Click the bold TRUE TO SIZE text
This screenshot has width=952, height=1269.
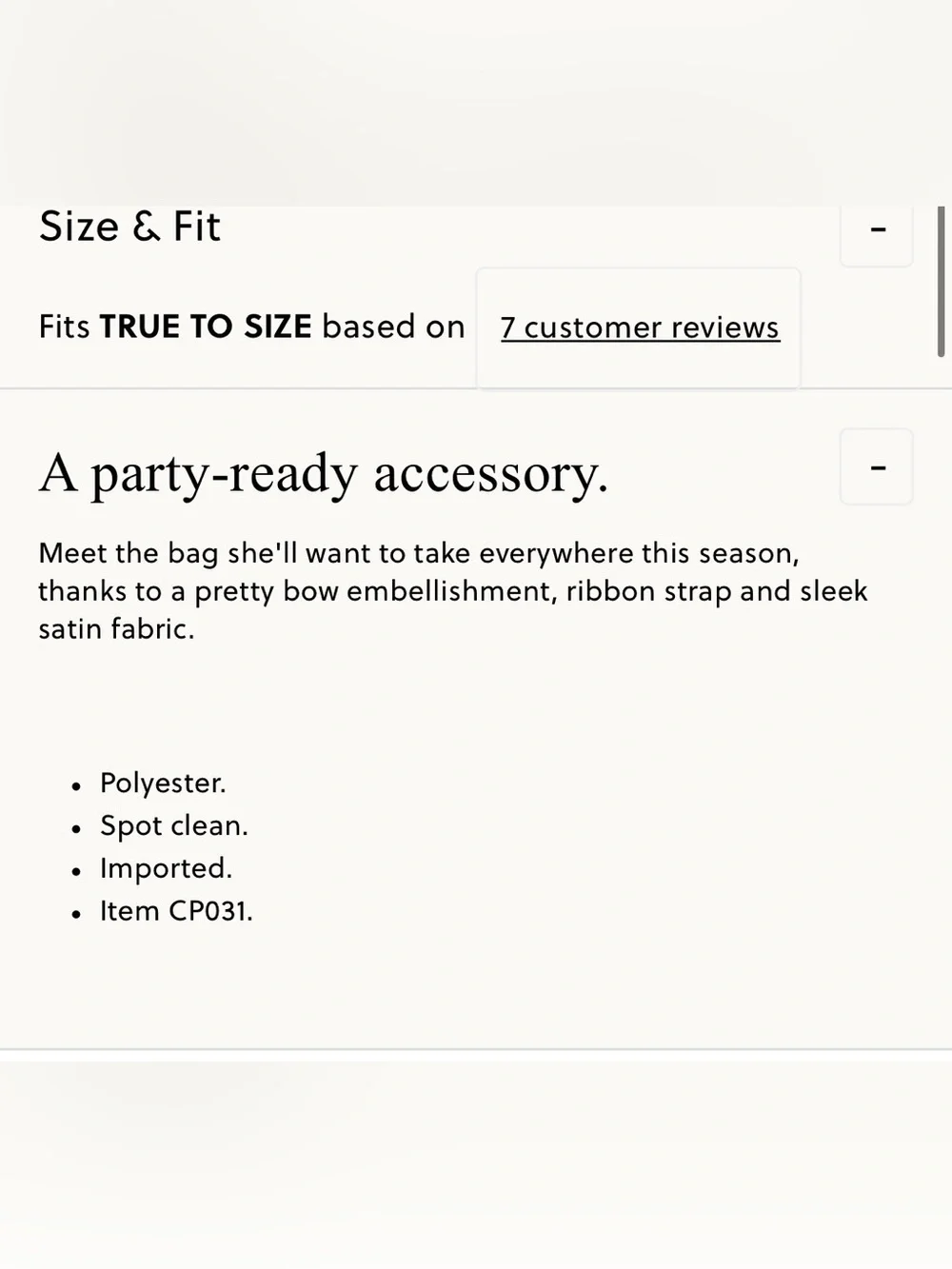coord(206,327)
